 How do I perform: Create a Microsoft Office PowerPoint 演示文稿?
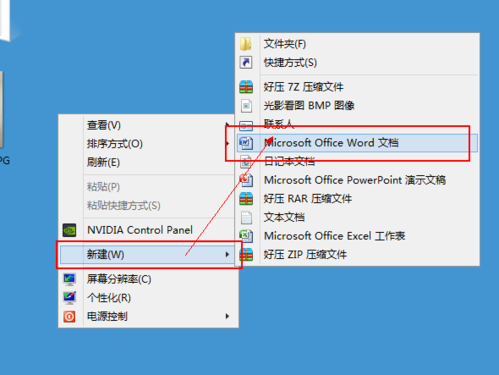point(357,180)
